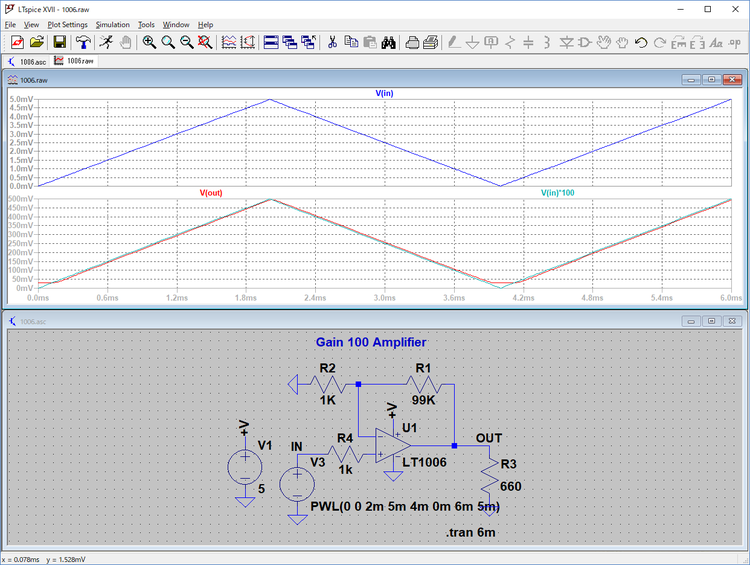Open a file with the folder icon

pos(37,42)
